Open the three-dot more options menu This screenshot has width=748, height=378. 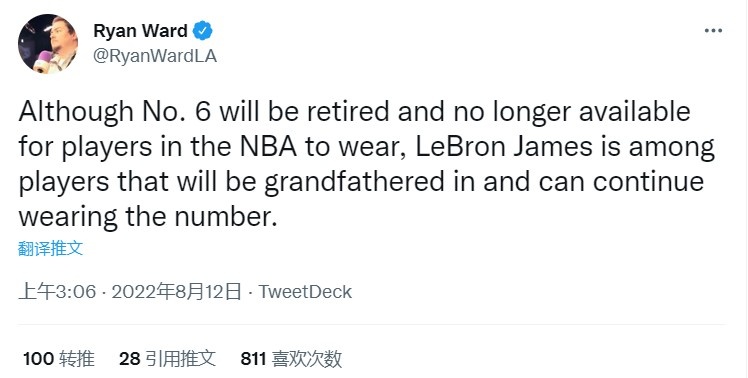tap(713, 31)
